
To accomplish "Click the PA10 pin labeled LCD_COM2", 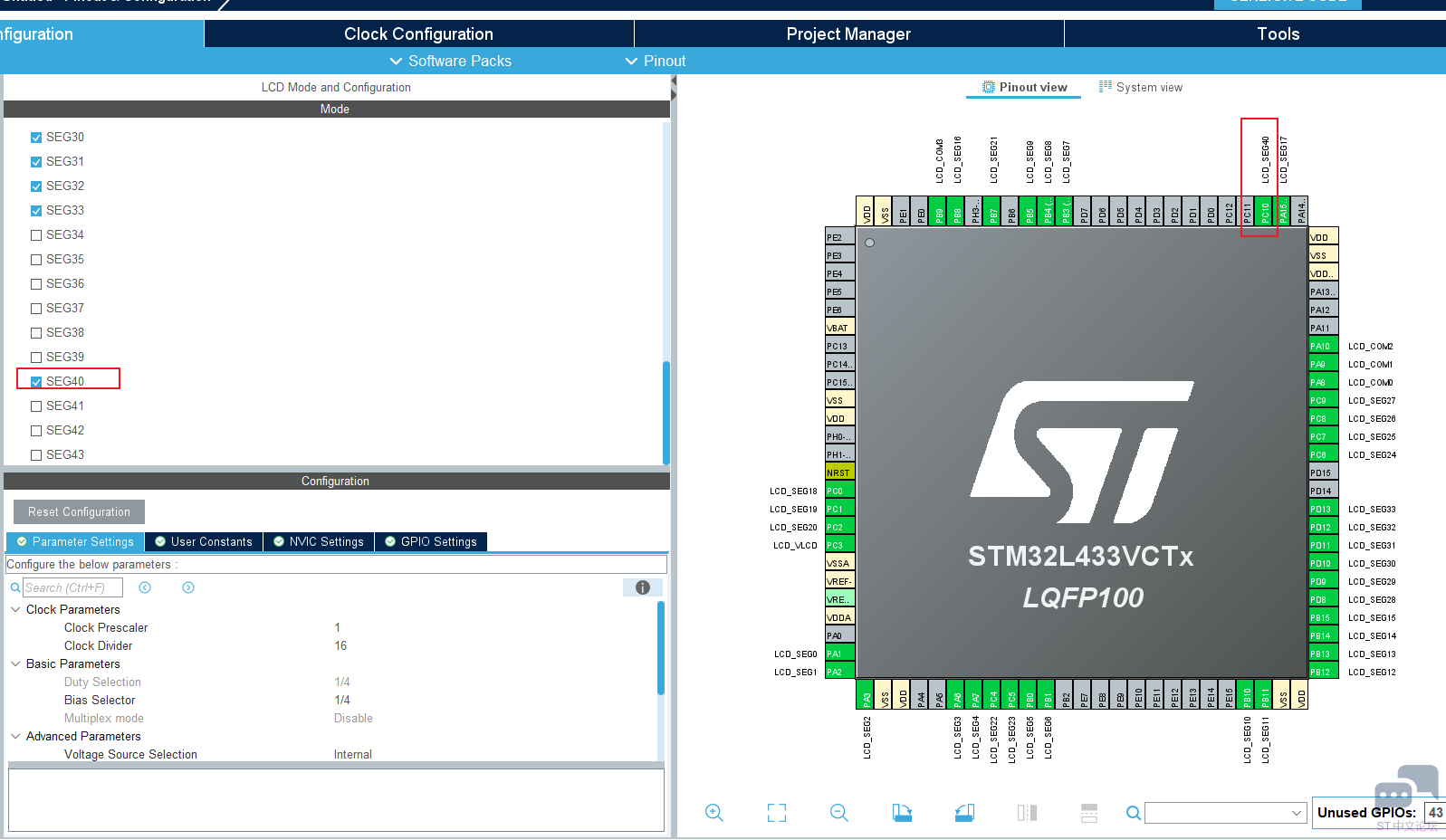I will pyautogui.click(x=1323, y=346).
